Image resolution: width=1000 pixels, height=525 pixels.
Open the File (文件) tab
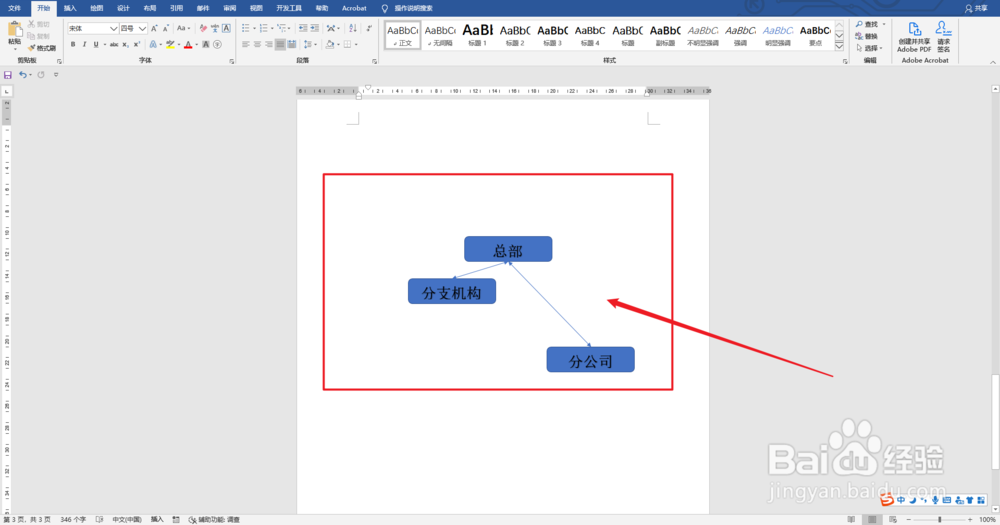click(14, 8)
